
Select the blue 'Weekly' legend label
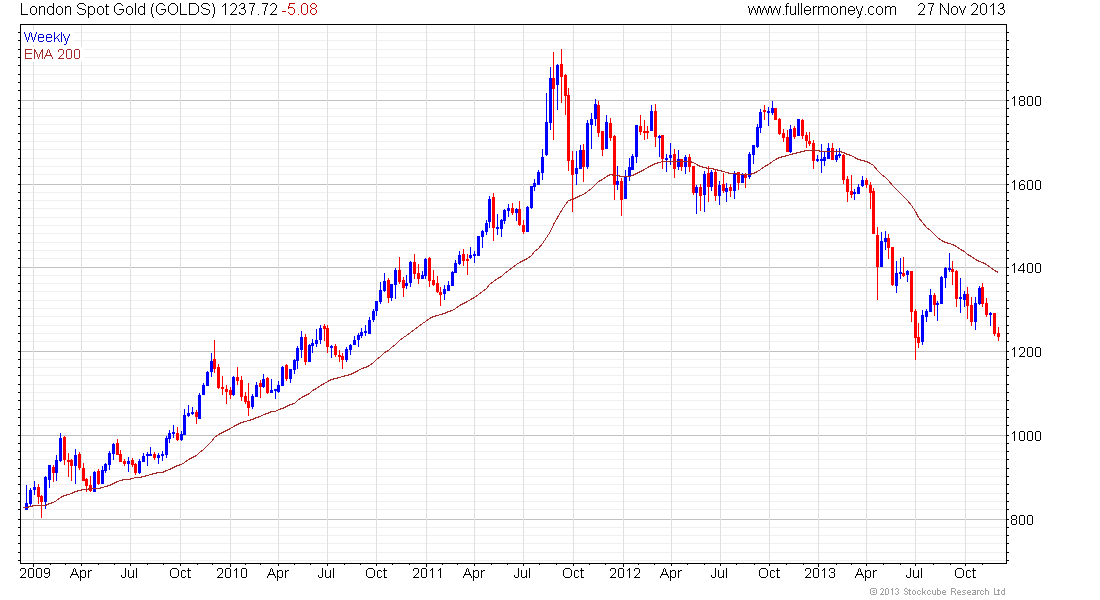click(47, 37)
